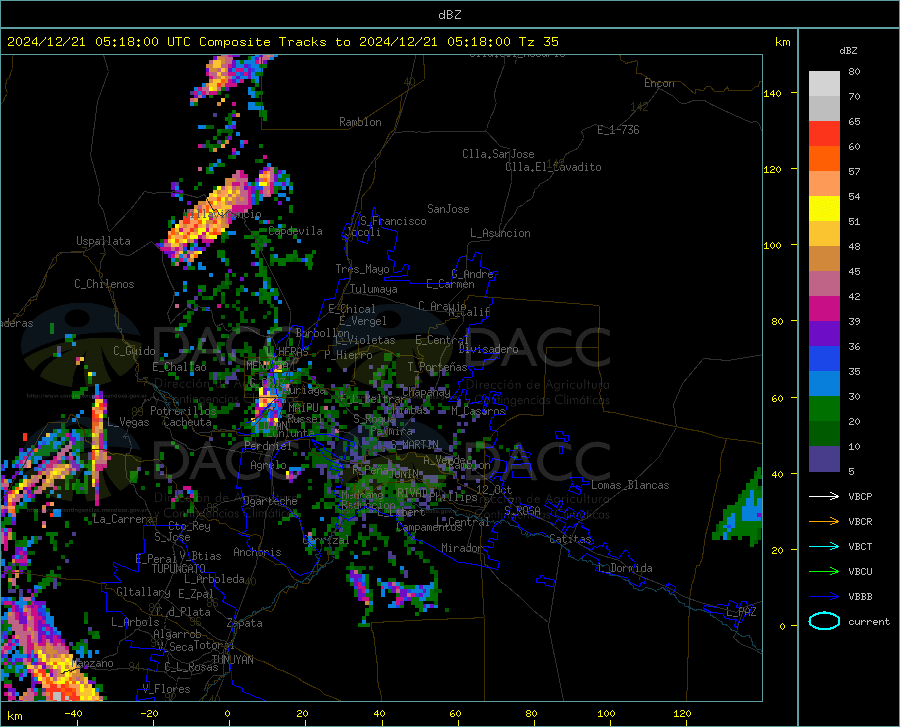900x727 pixels.
Task: Click the Zapata map label
Action: 245,623
